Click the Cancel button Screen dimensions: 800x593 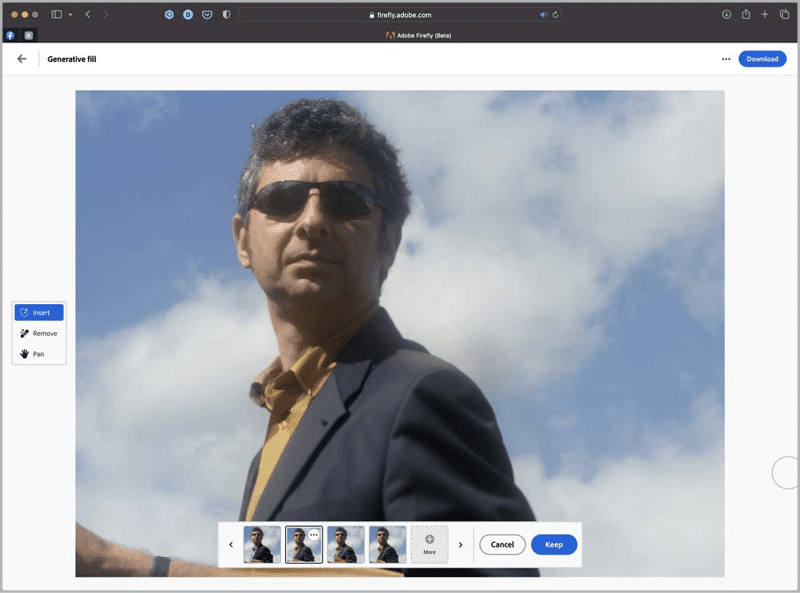tap(502, 545)
